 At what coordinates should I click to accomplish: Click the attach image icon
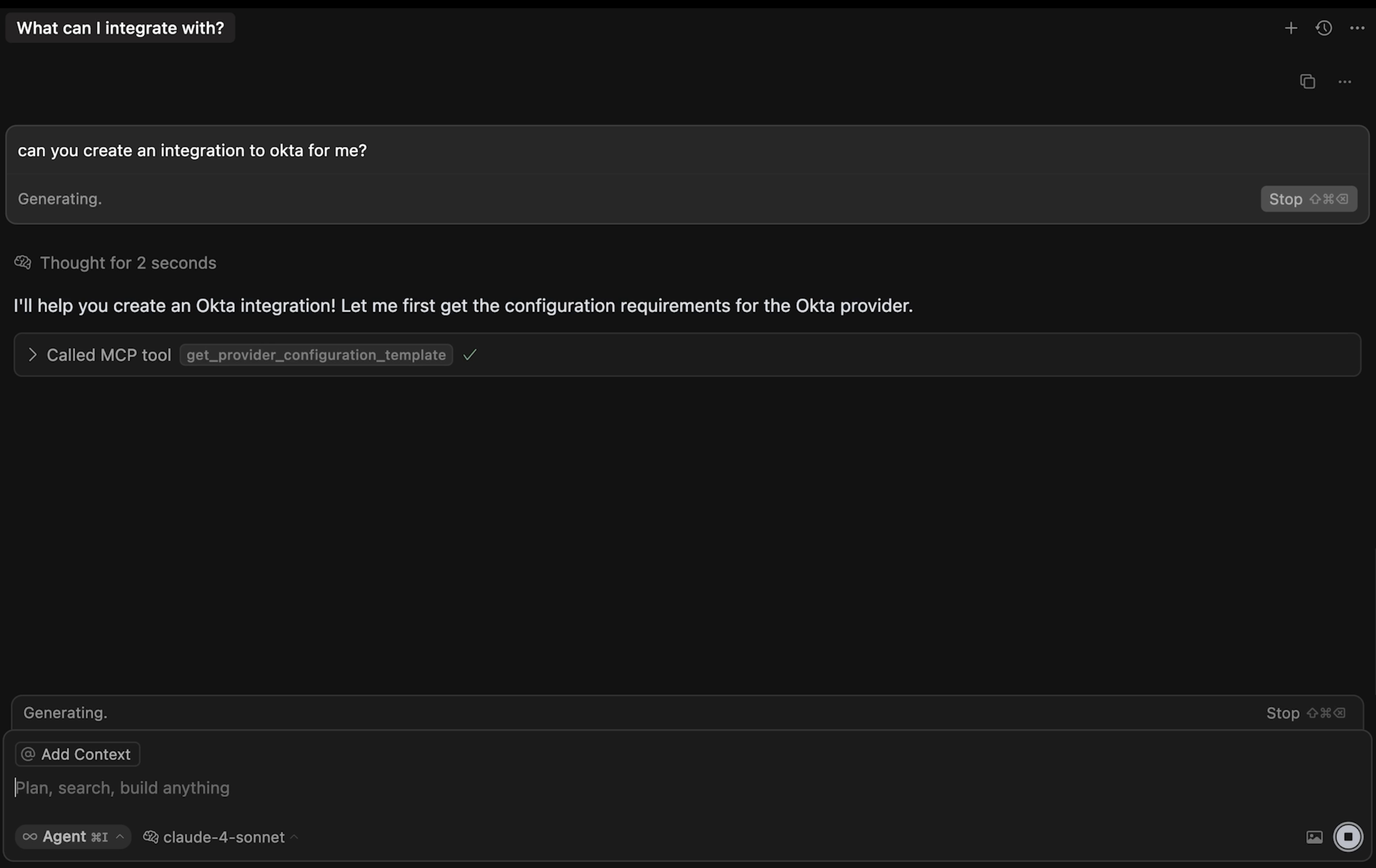point(1314,837)
